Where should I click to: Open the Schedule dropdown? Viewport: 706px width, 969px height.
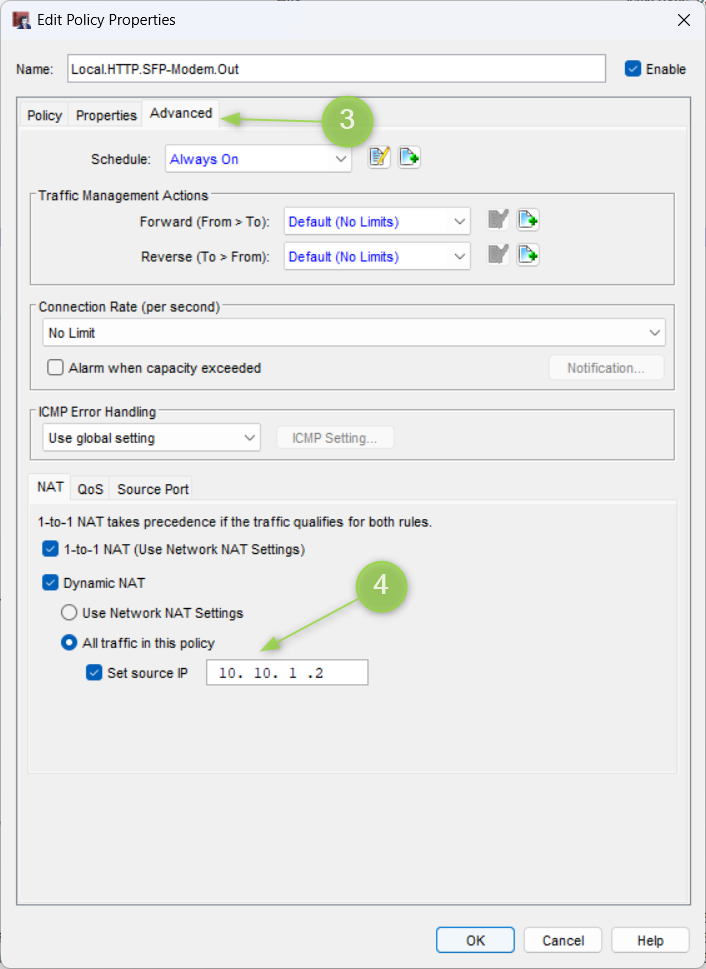(259, 159)
